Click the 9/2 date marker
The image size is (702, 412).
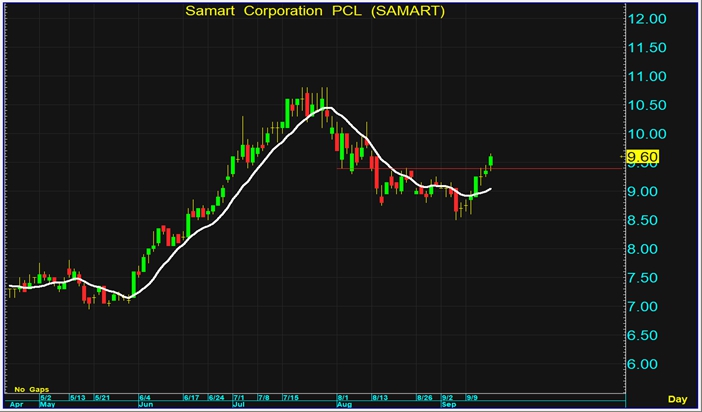point(447,397)
